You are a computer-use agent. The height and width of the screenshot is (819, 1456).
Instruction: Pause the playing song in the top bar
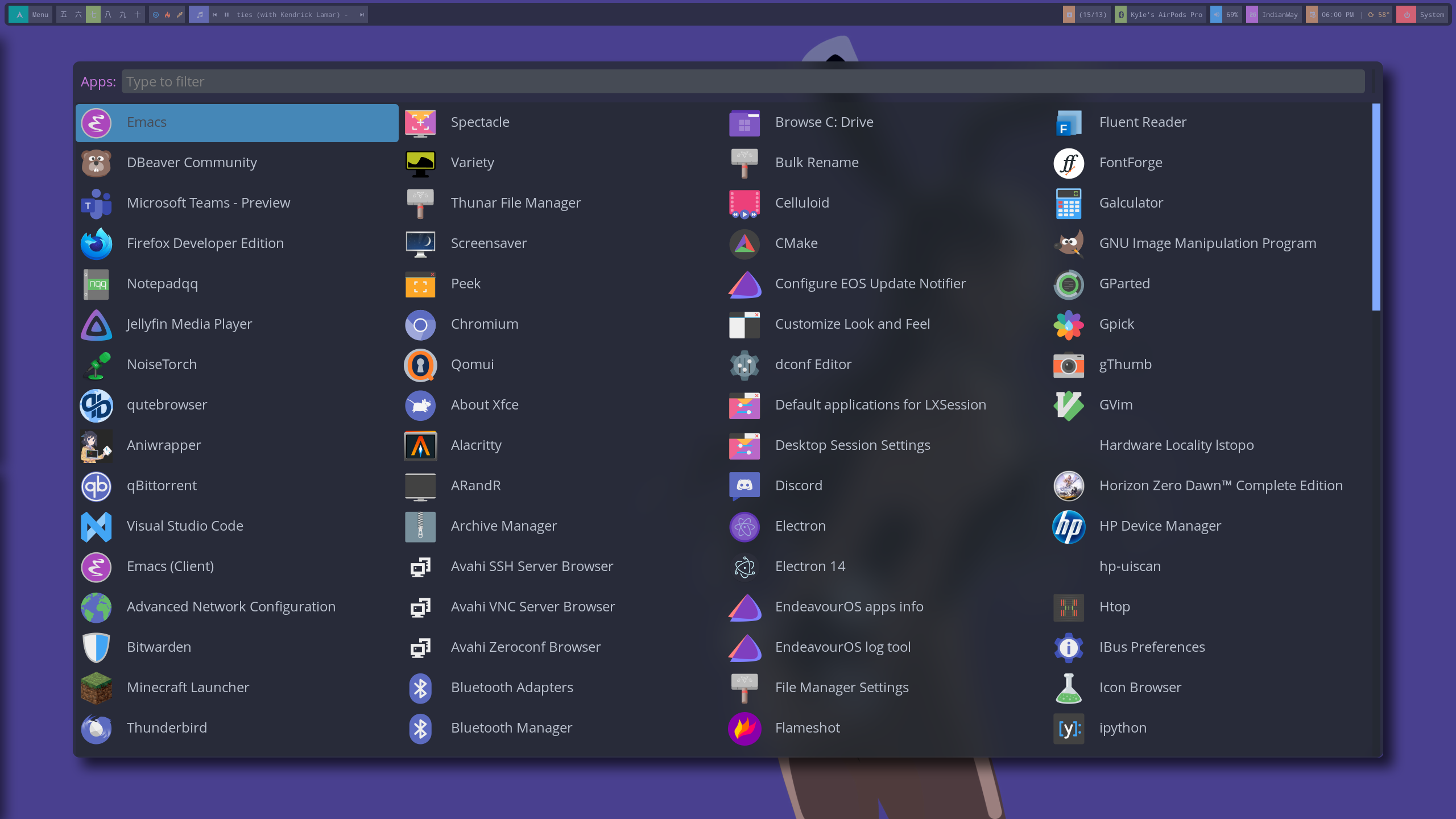[x=227, y=15]
